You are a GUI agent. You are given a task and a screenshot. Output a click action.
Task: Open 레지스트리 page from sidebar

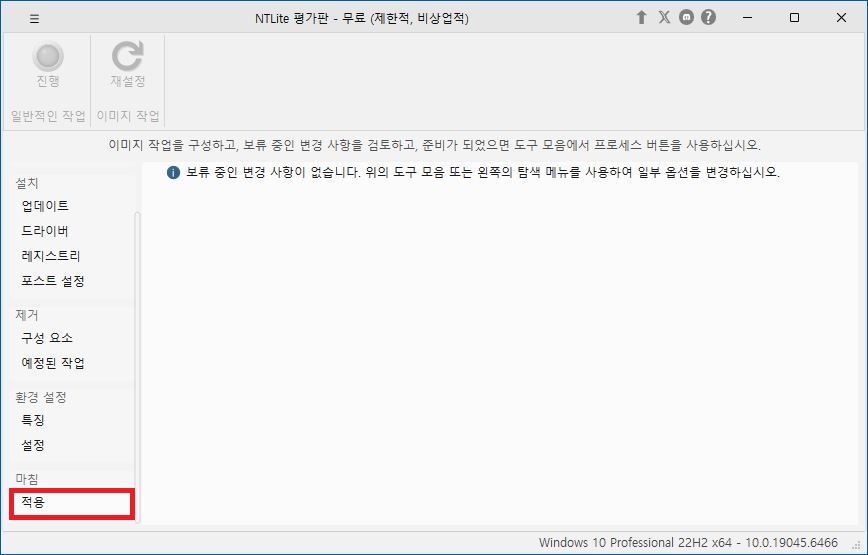tap(51, 256)
